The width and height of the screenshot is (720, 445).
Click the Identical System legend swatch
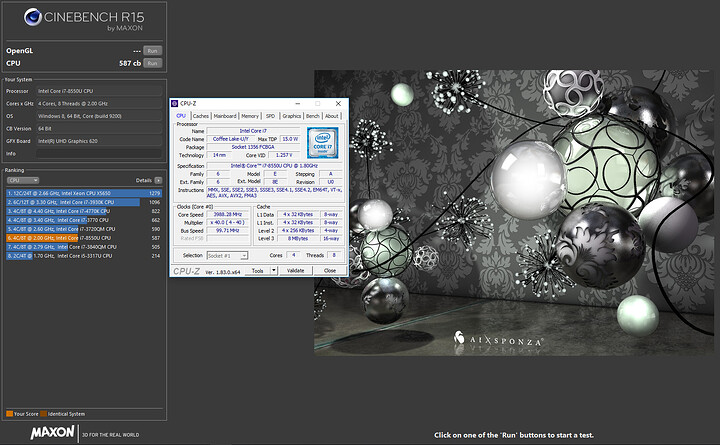pos(43,414)
